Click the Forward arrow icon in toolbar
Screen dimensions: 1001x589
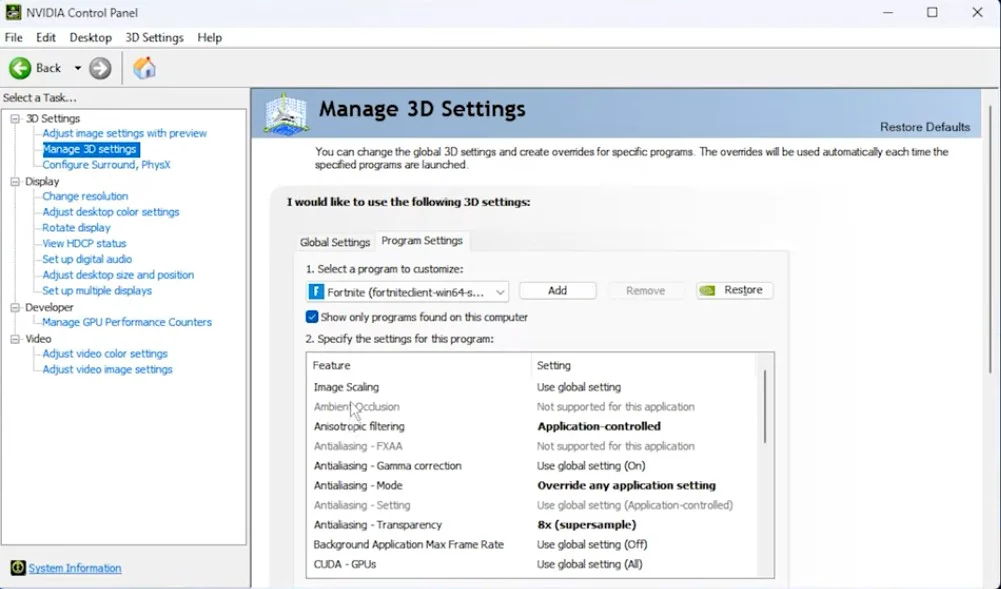click(100, 68)
